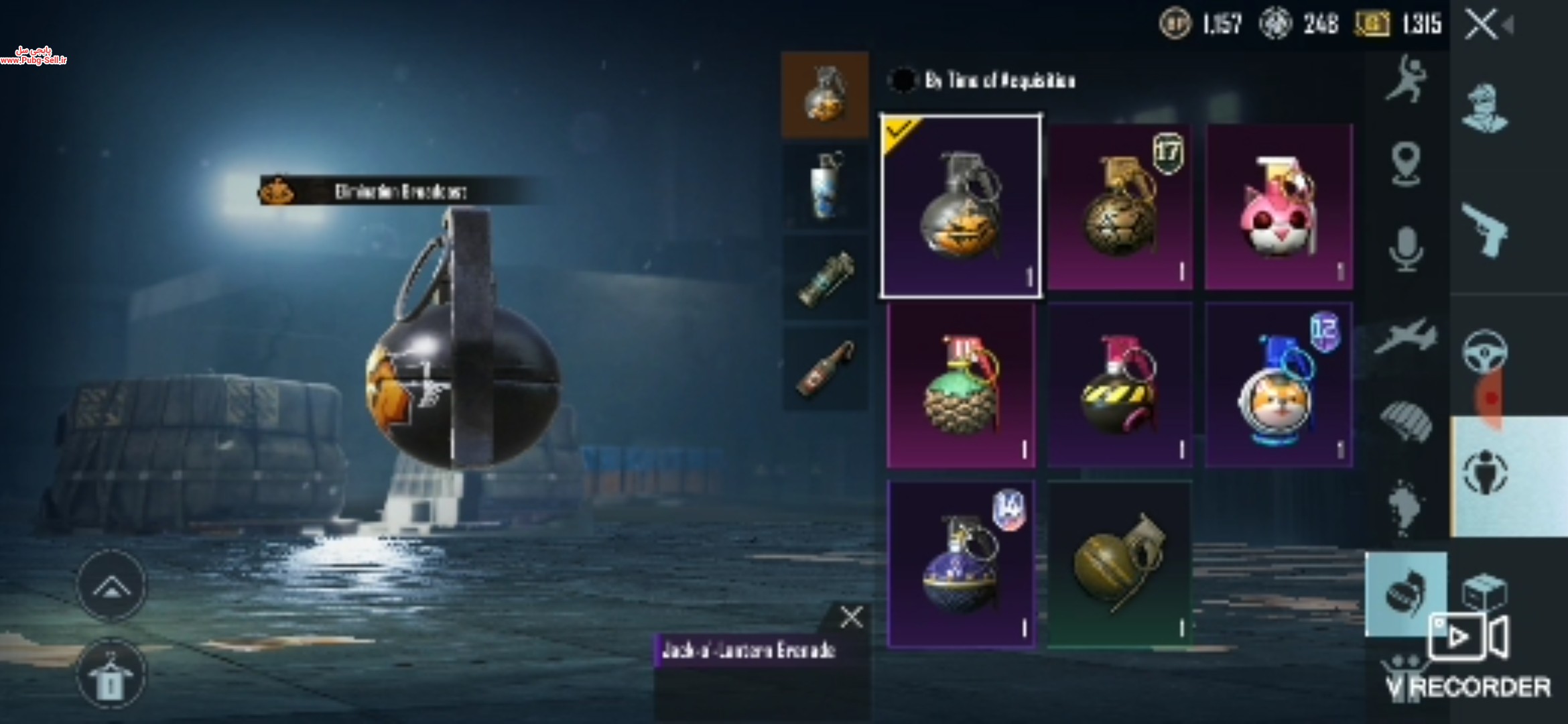Screen dimensions: 1568x724
Task: Open the parachute skins icon
Action: pyautogui.click(x=1405, y=420)
